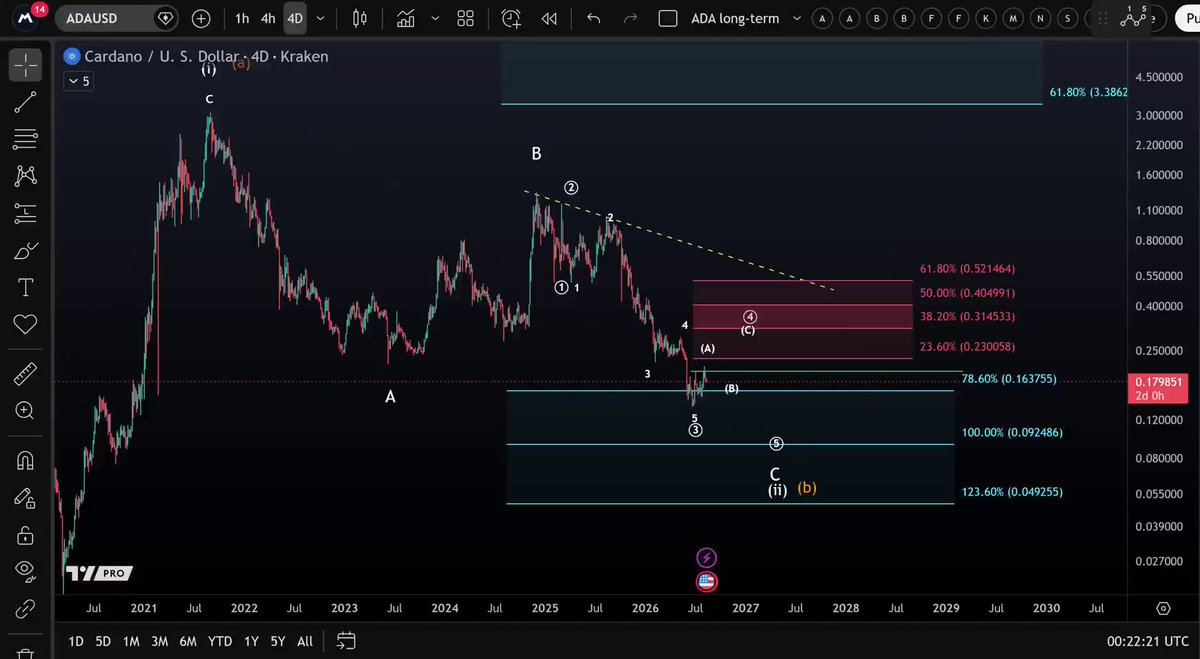Set range to YTD
The height and width of the screenshot is (659, 1200).
220,641
